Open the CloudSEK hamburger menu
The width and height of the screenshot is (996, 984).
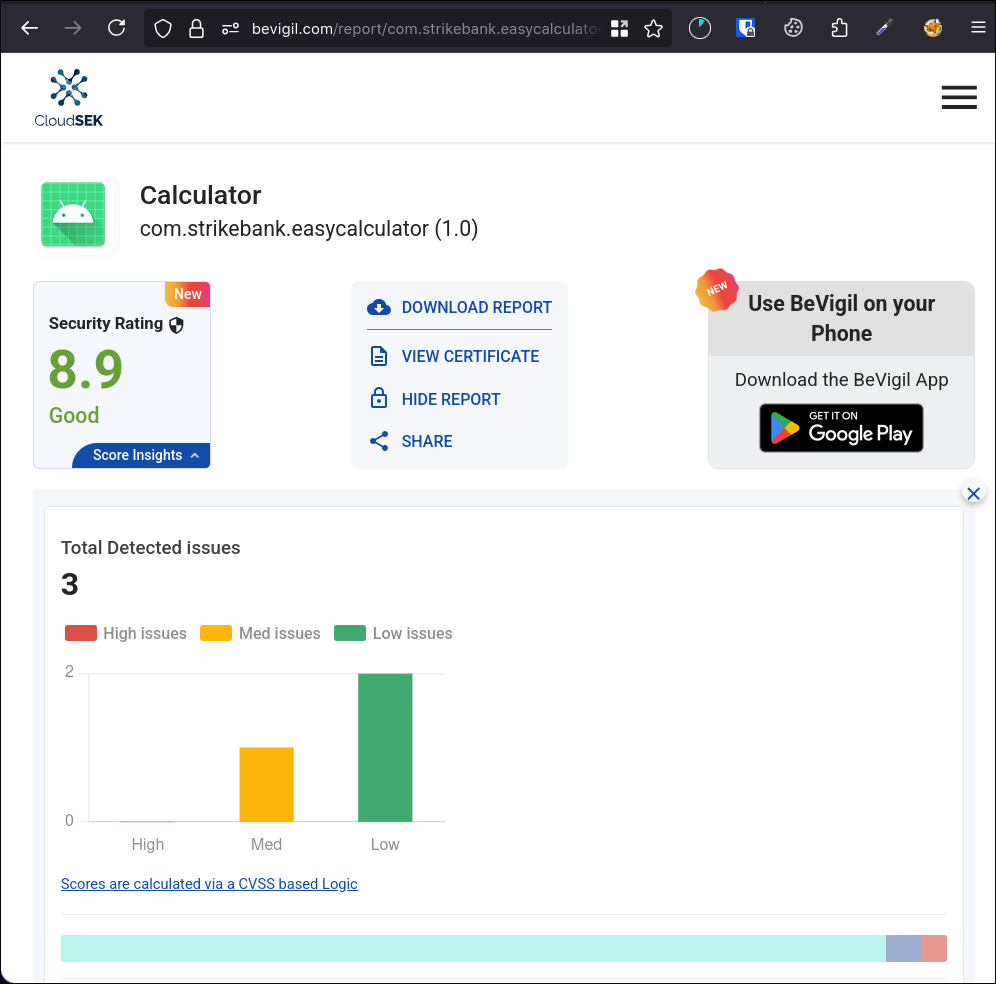(x=958, y=97)
